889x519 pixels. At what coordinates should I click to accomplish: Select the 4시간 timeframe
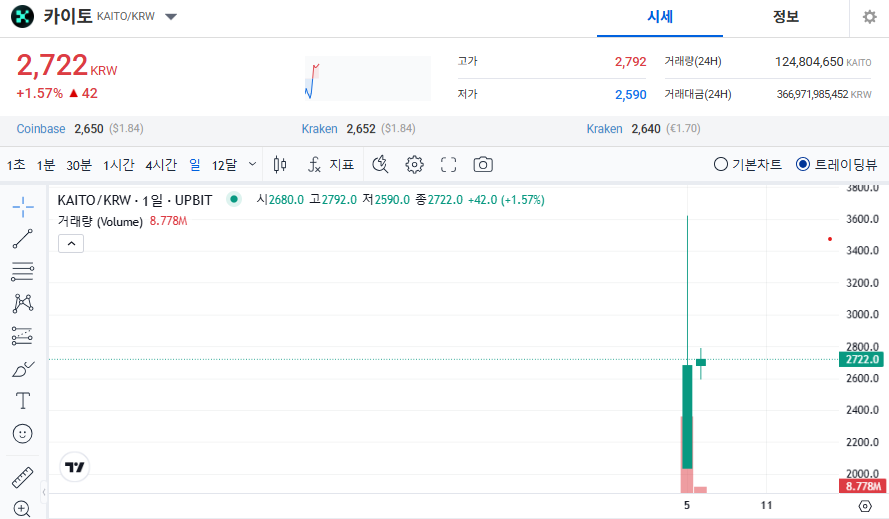click(161, 165)
